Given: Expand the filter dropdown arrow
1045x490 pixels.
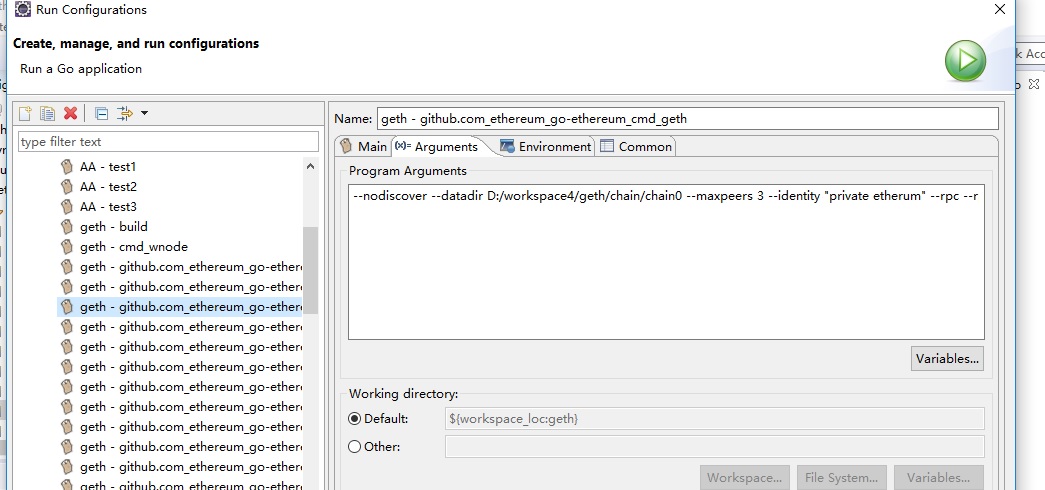Looking at the screenshot, I should click(144, 113).
